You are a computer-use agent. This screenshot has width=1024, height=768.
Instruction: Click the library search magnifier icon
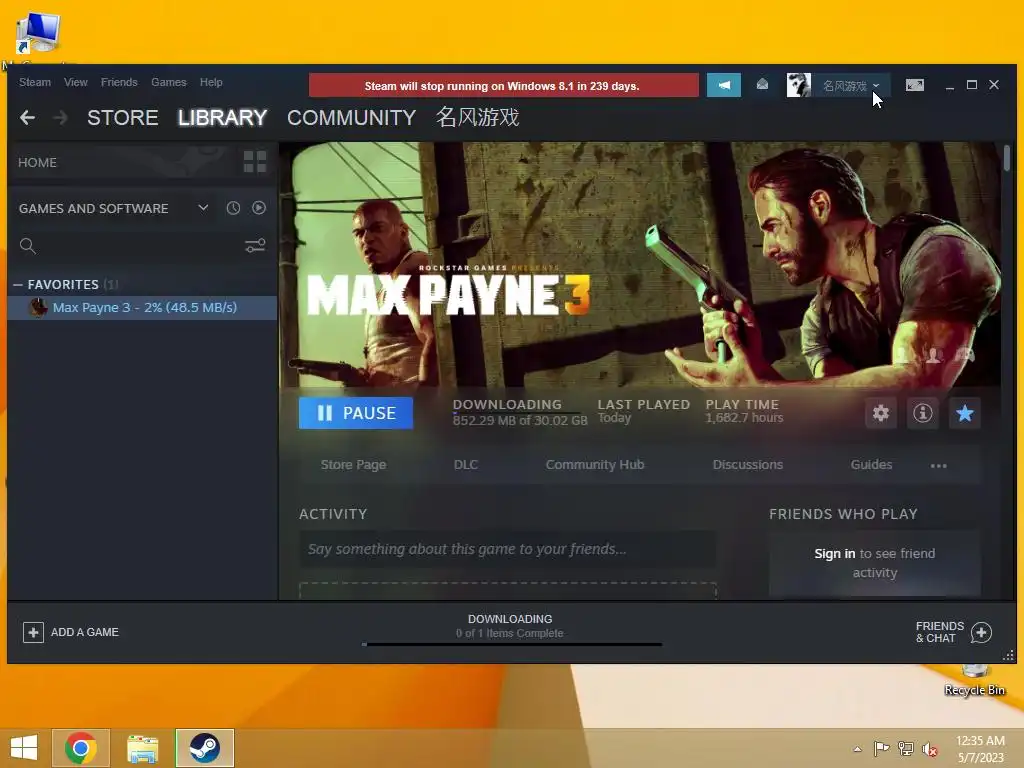(x=27, y=246)
